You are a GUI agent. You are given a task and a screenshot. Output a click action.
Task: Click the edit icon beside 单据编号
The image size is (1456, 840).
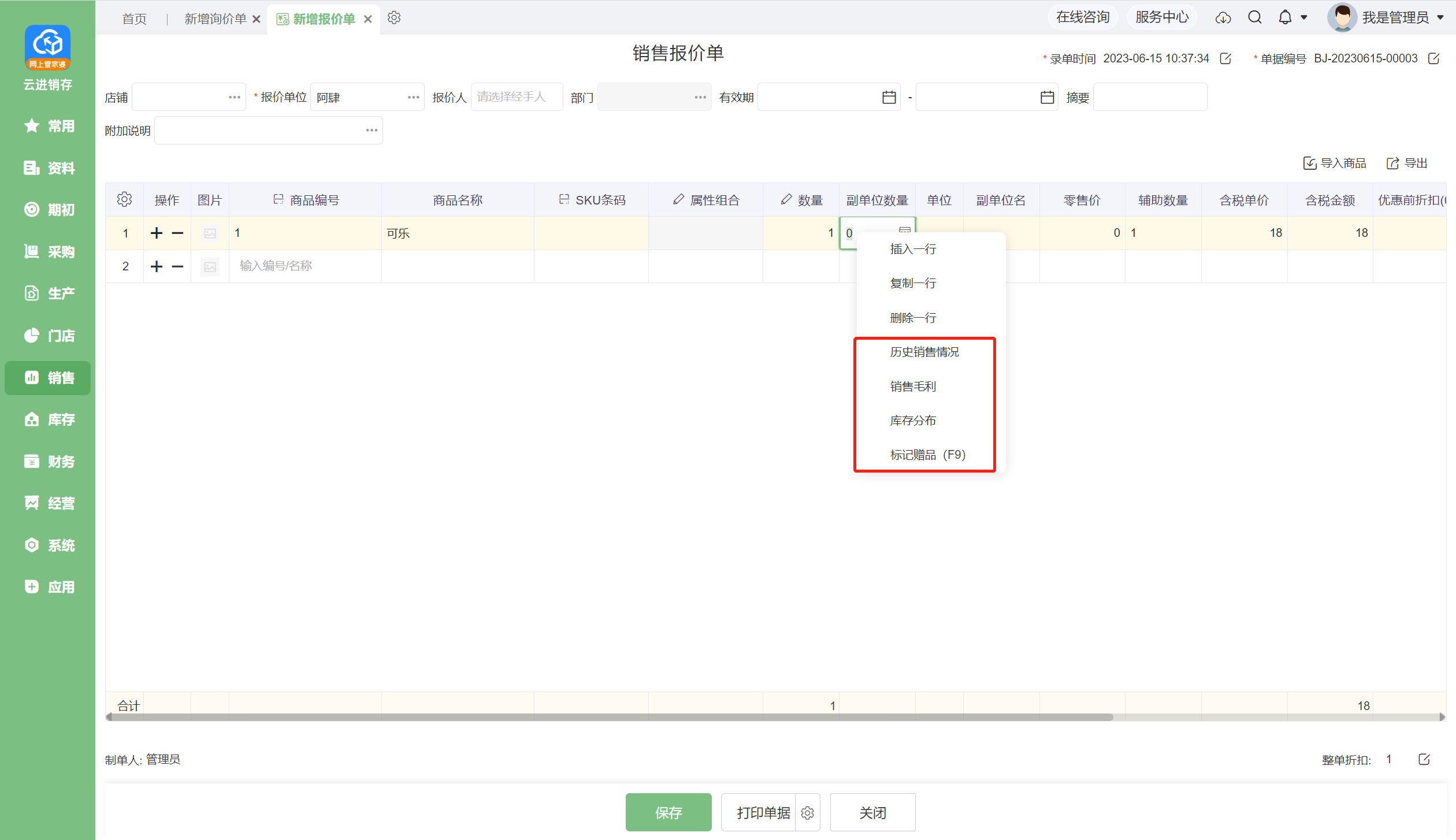tap(1433, 59)
